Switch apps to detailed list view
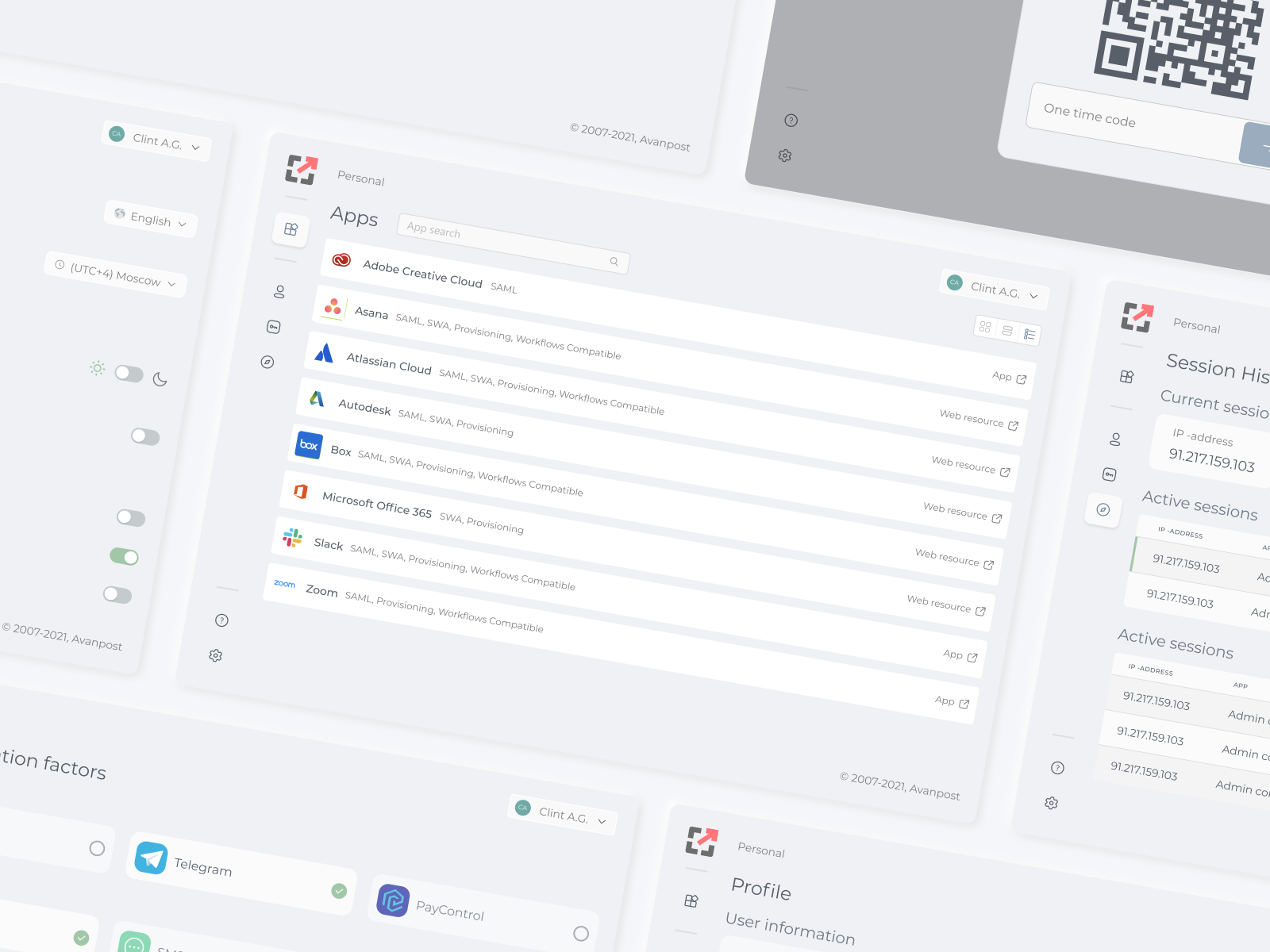Image resolution: width=1270 pixels, height=952 pixels. 1029,334
